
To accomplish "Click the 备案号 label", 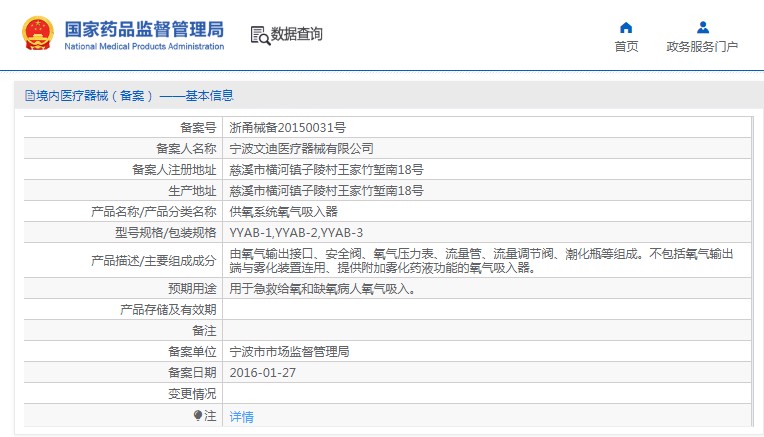I will coord(198,128).
